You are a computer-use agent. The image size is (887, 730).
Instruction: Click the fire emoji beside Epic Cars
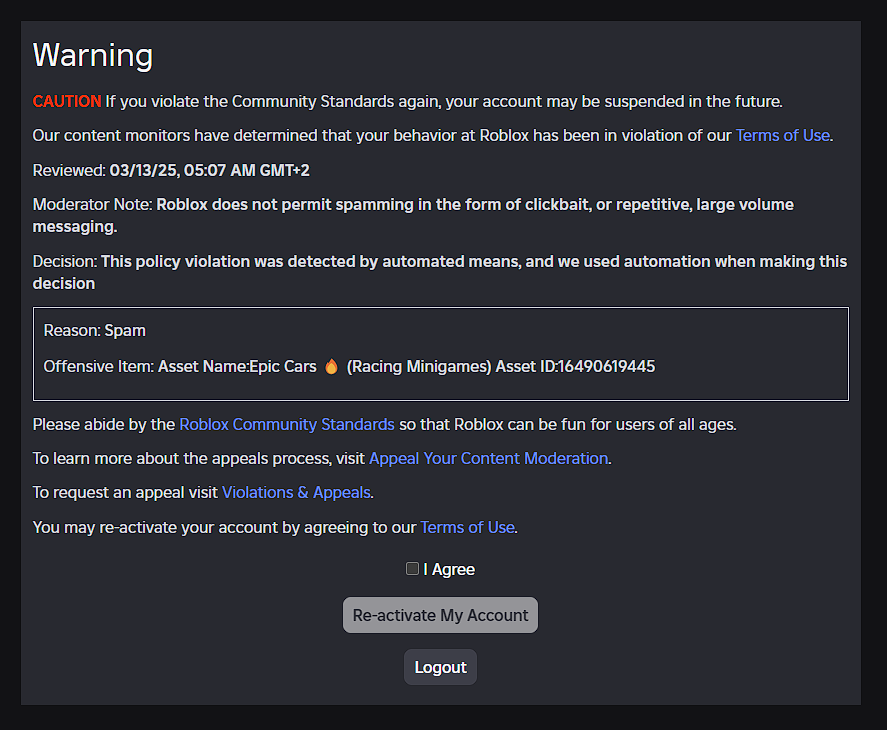point(331,366)
